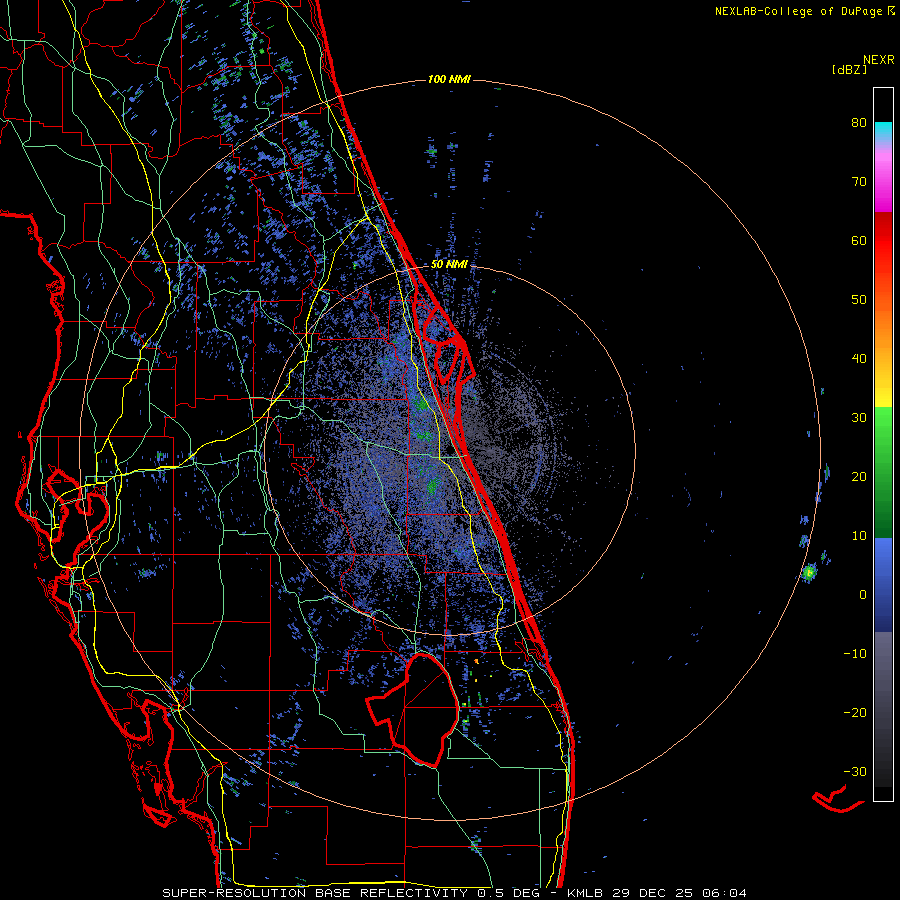Click the -20 value on the dBZ scale
This screenshot has height=900, width=900.
[x=855, y=713]
